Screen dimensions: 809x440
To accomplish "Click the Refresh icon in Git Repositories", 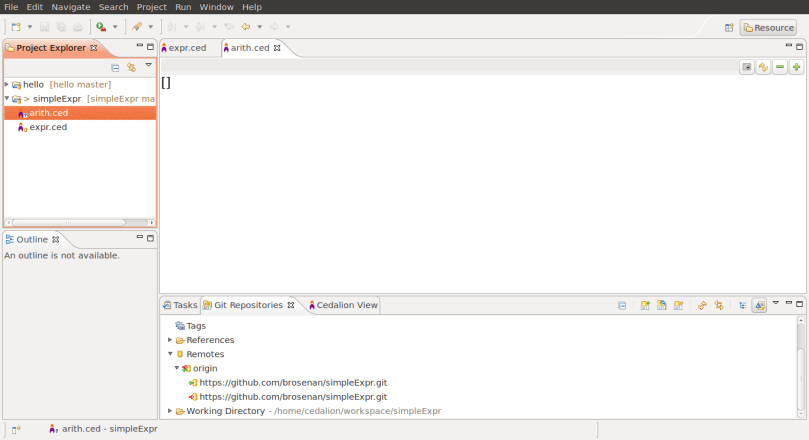I will coord(702,306).
